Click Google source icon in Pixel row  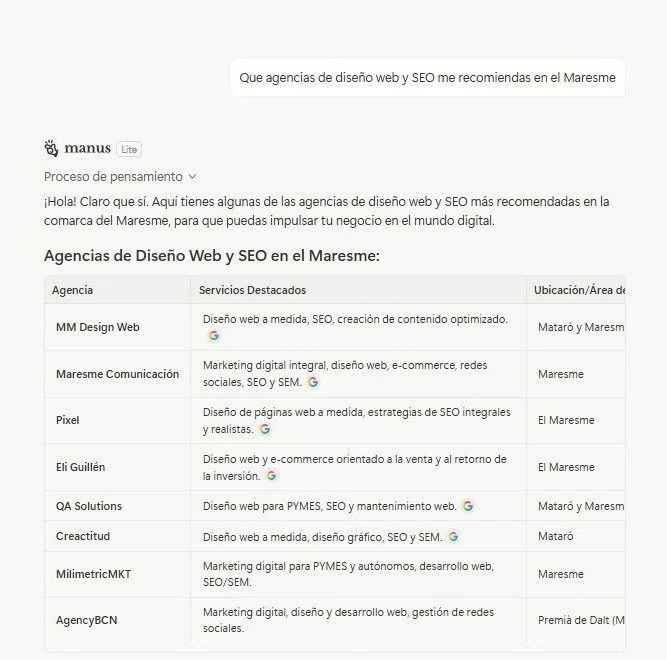coord(265,429)
